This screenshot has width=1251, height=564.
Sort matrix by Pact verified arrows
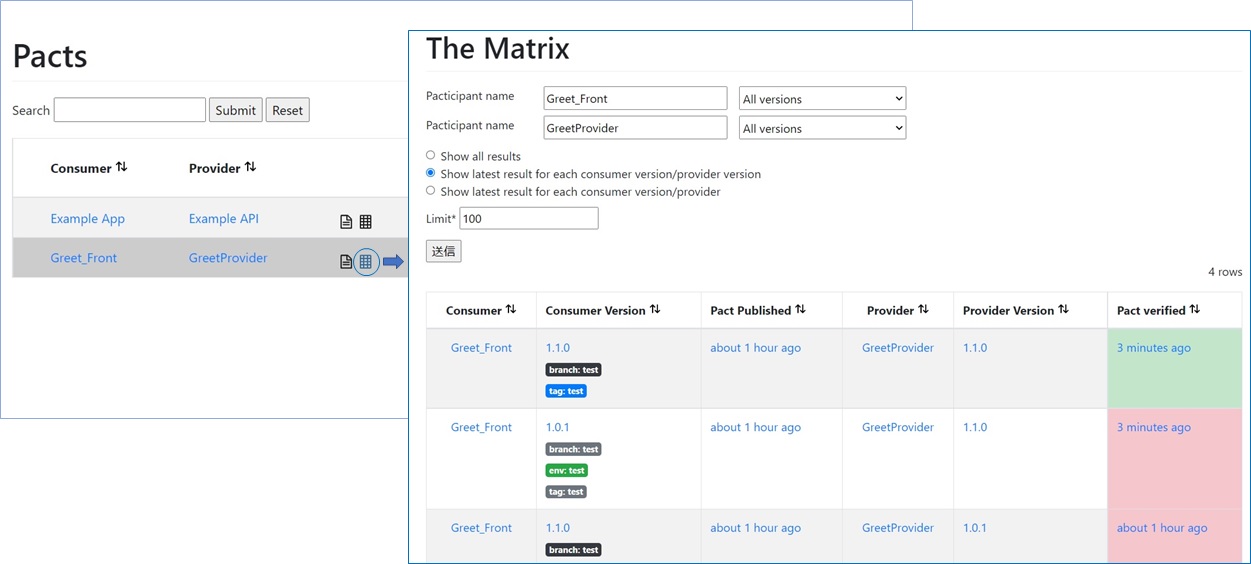1194,310
